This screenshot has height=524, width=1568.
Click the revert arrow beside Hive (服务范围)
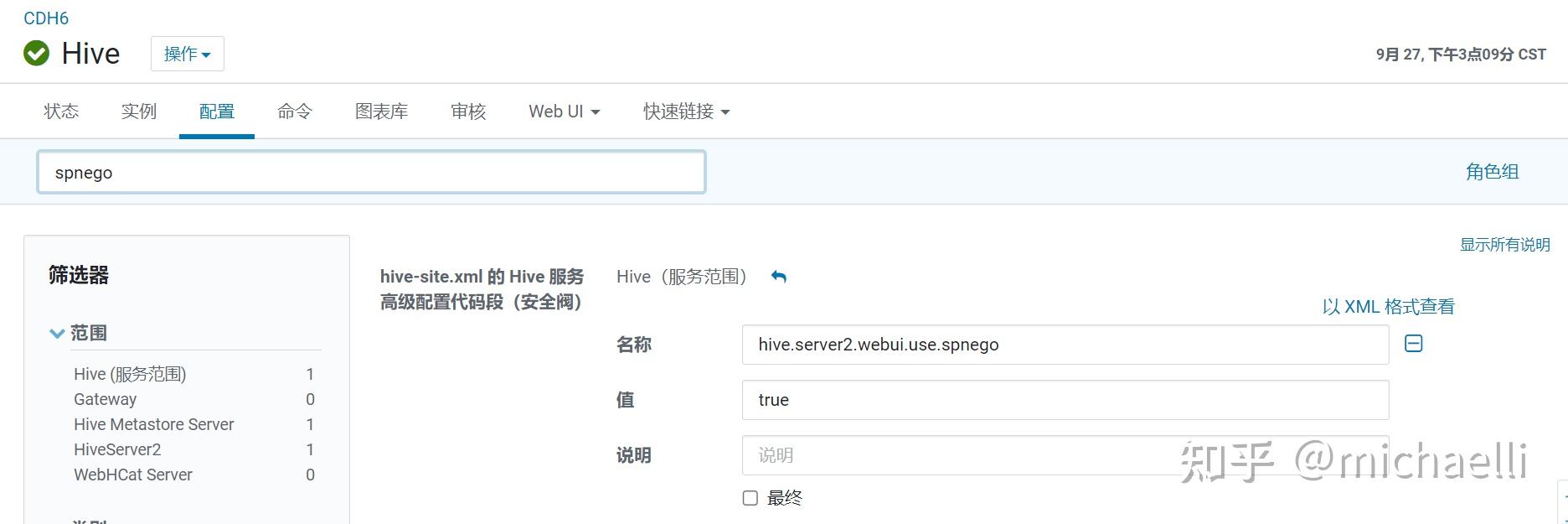click(x=779, y=277)
